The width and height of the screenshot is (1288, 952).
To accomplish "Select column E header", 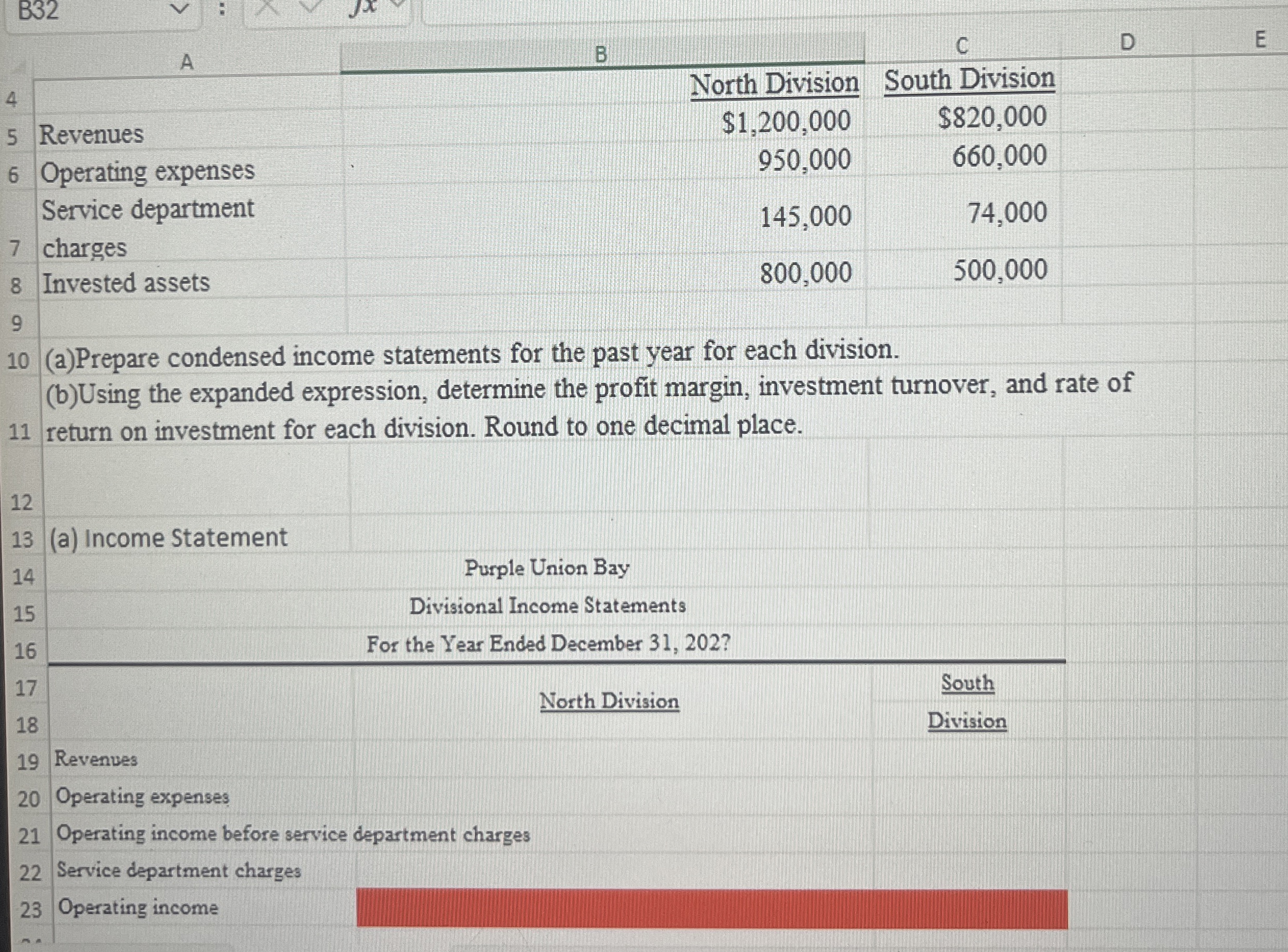I will click(1260, 40).
